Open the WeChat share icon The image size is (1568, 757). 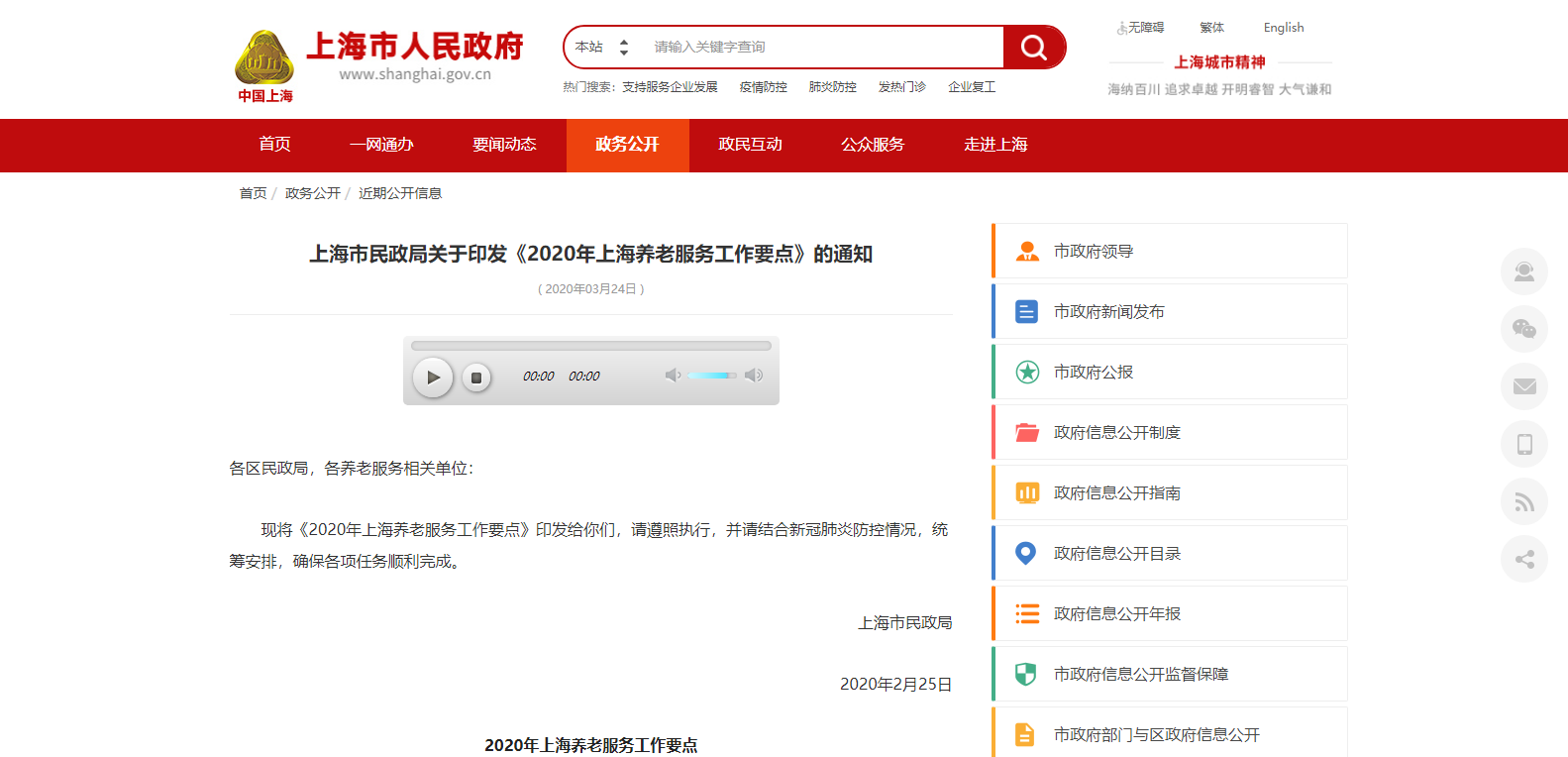1523,329
